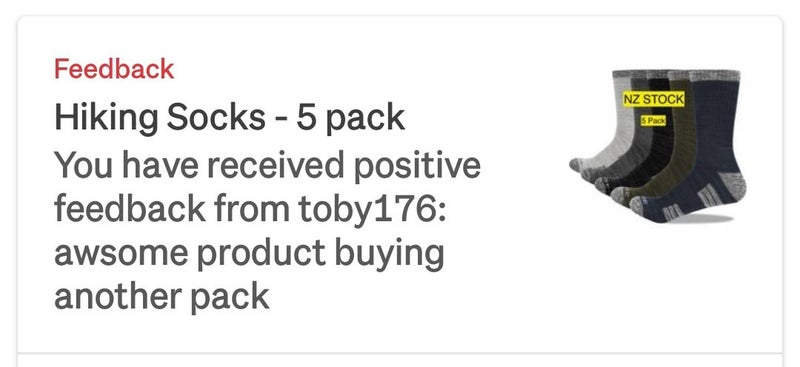Click the word 'positive' in the notification

pyautogui.click(x=417, y=166)
